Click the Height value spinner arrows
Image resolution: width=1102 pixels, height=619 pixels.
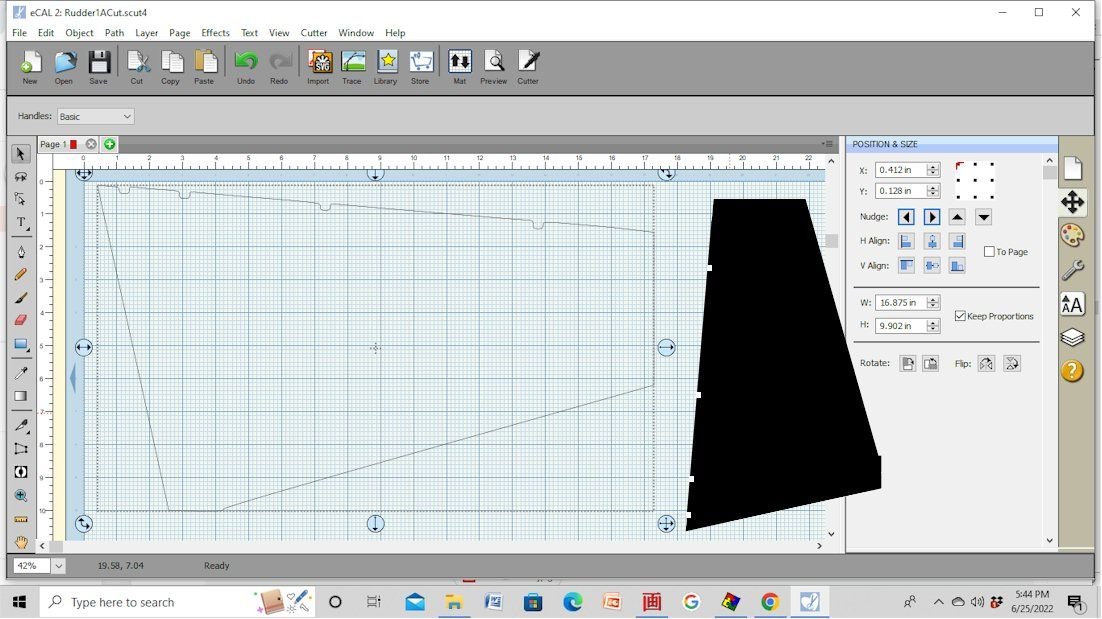coord(933,326)
